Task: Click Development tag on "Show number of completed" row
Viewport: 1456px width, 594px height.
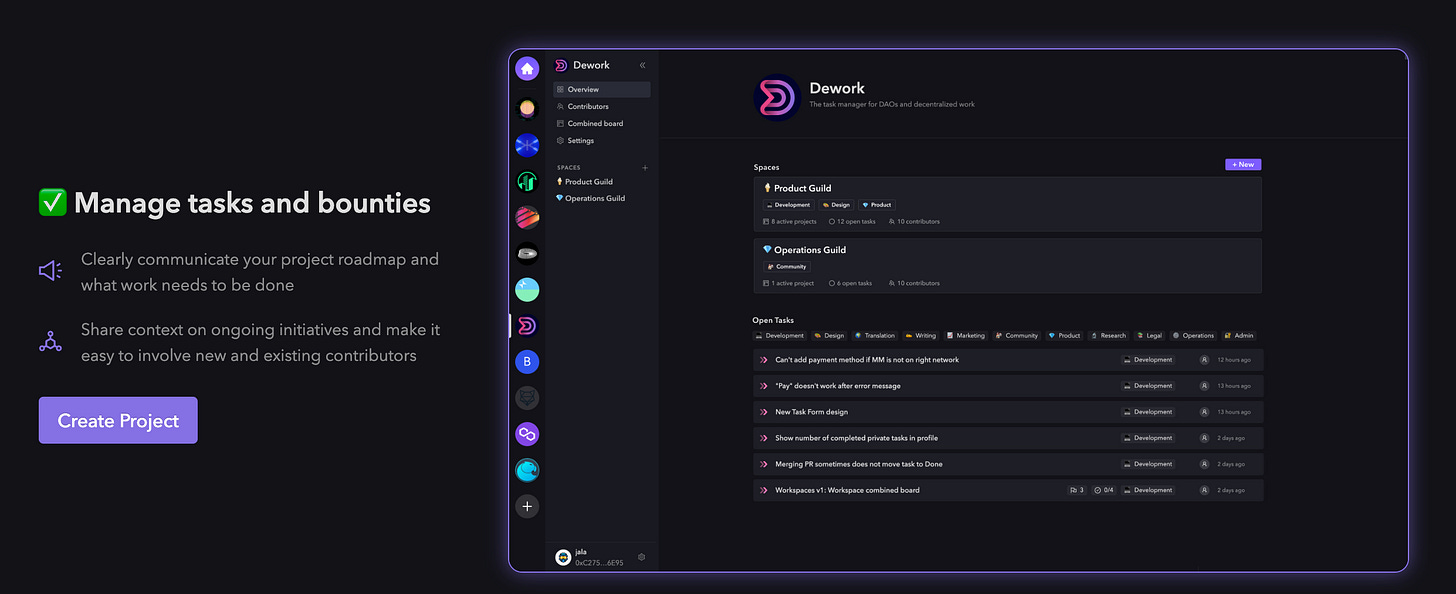Action: click(x=1148, y=438)
